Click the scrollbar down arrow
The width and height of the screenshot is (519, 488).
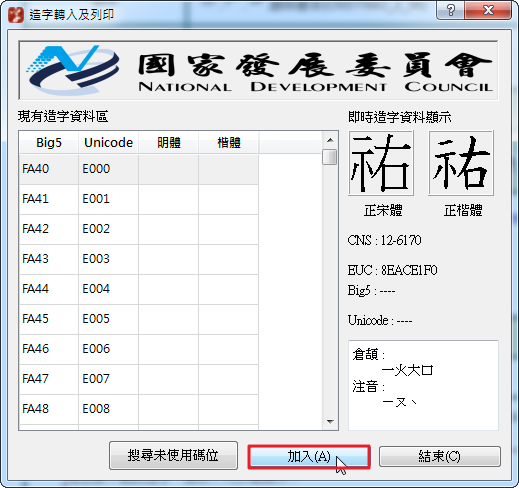click(330, 422)
